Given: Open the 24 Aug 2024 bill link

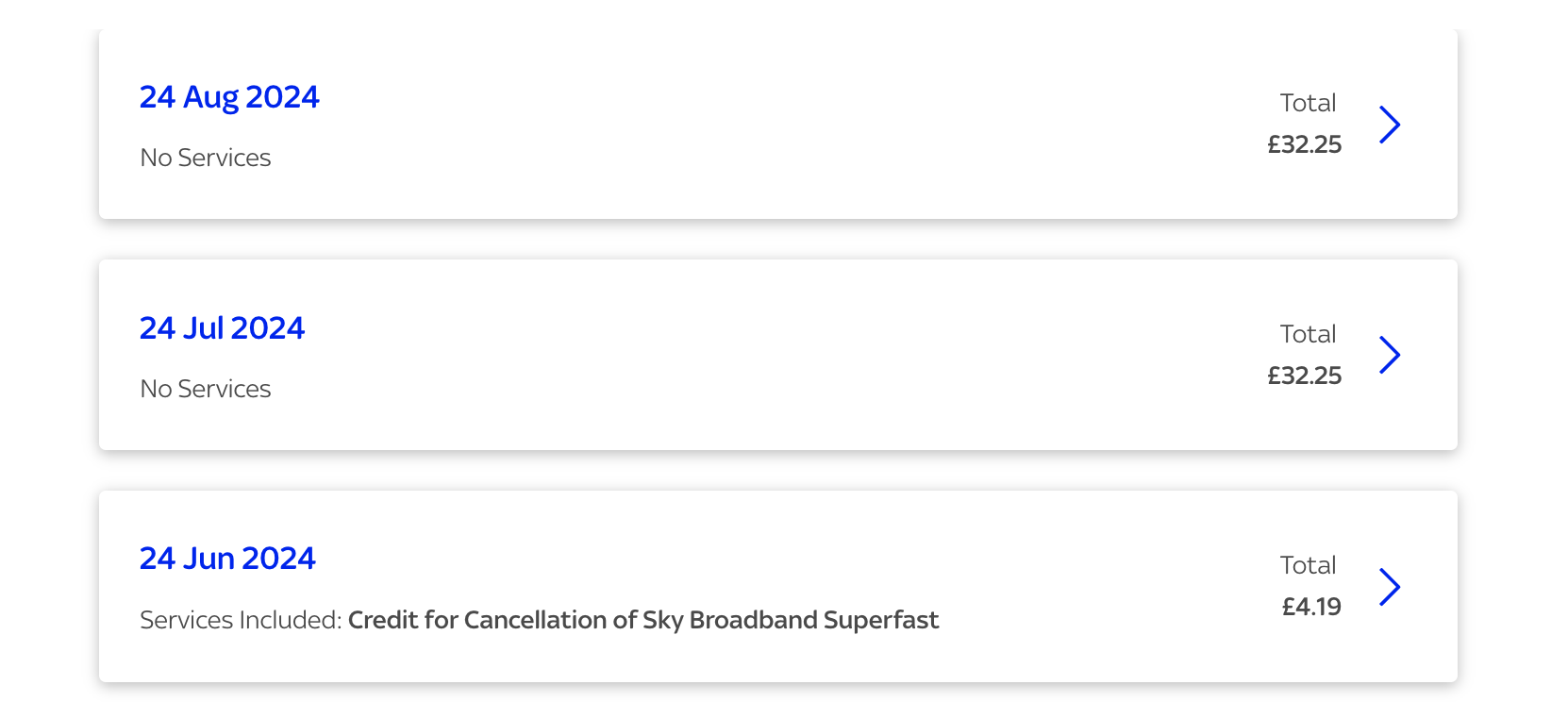Looking at the screenshot, I should 229,97.
